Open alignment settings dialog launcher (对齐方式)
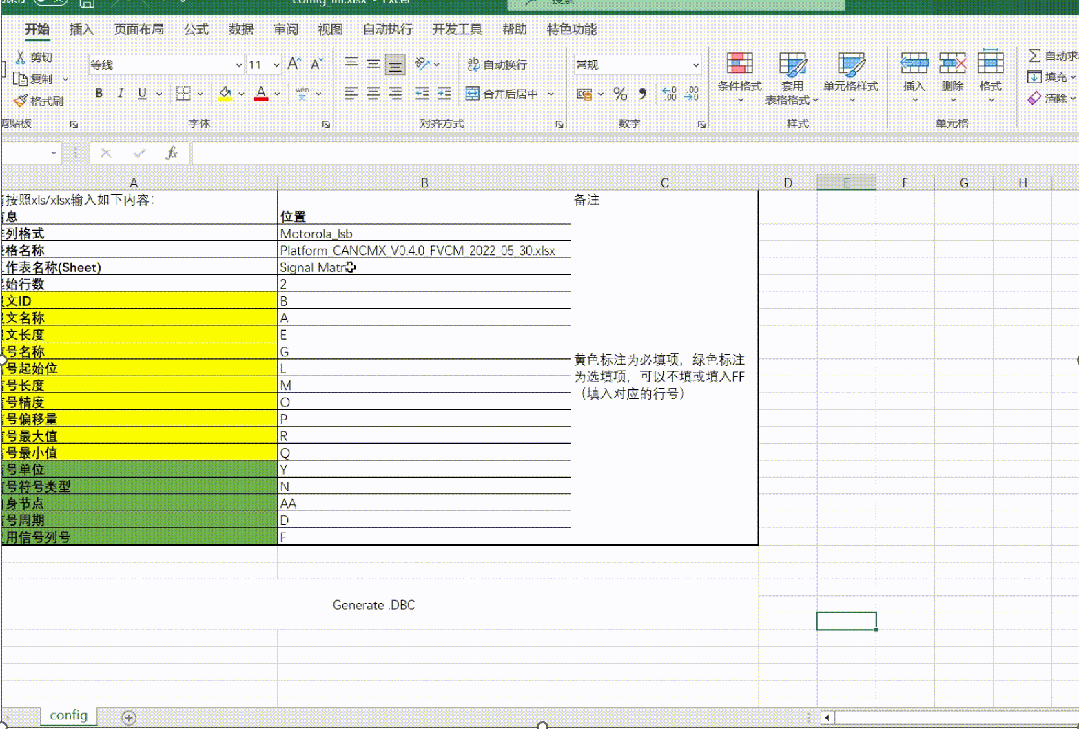This screenshot has width=1079, height=729. [559, 125]
